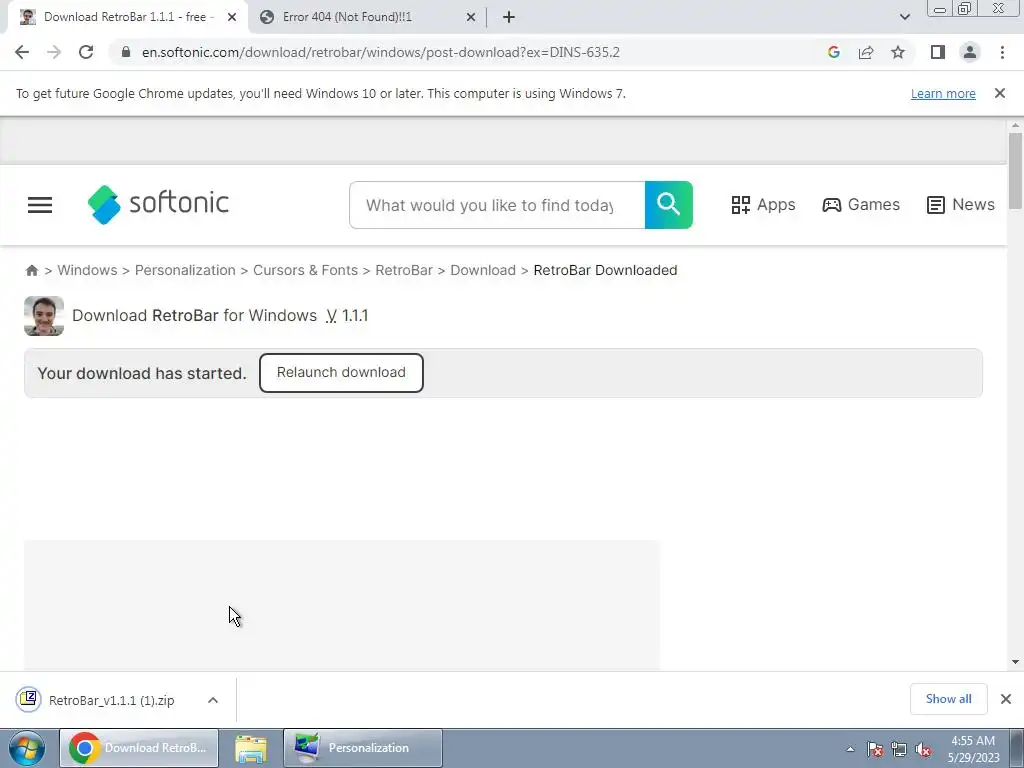This screenshot has width=1024, height=768.
Task: Click the forward navigation arrow
Action: pyautogui.click(x=54, y=52)
